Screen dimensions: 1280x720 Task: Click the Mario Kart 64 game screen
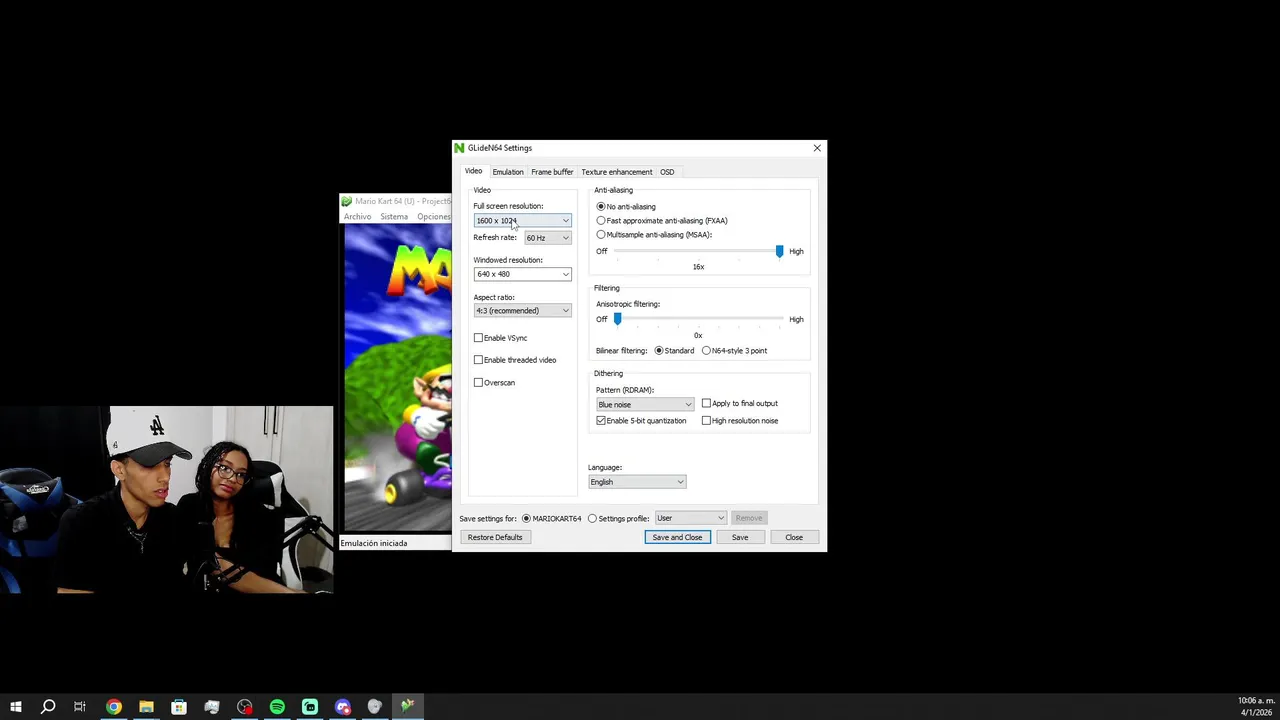[x=398, y=378]
